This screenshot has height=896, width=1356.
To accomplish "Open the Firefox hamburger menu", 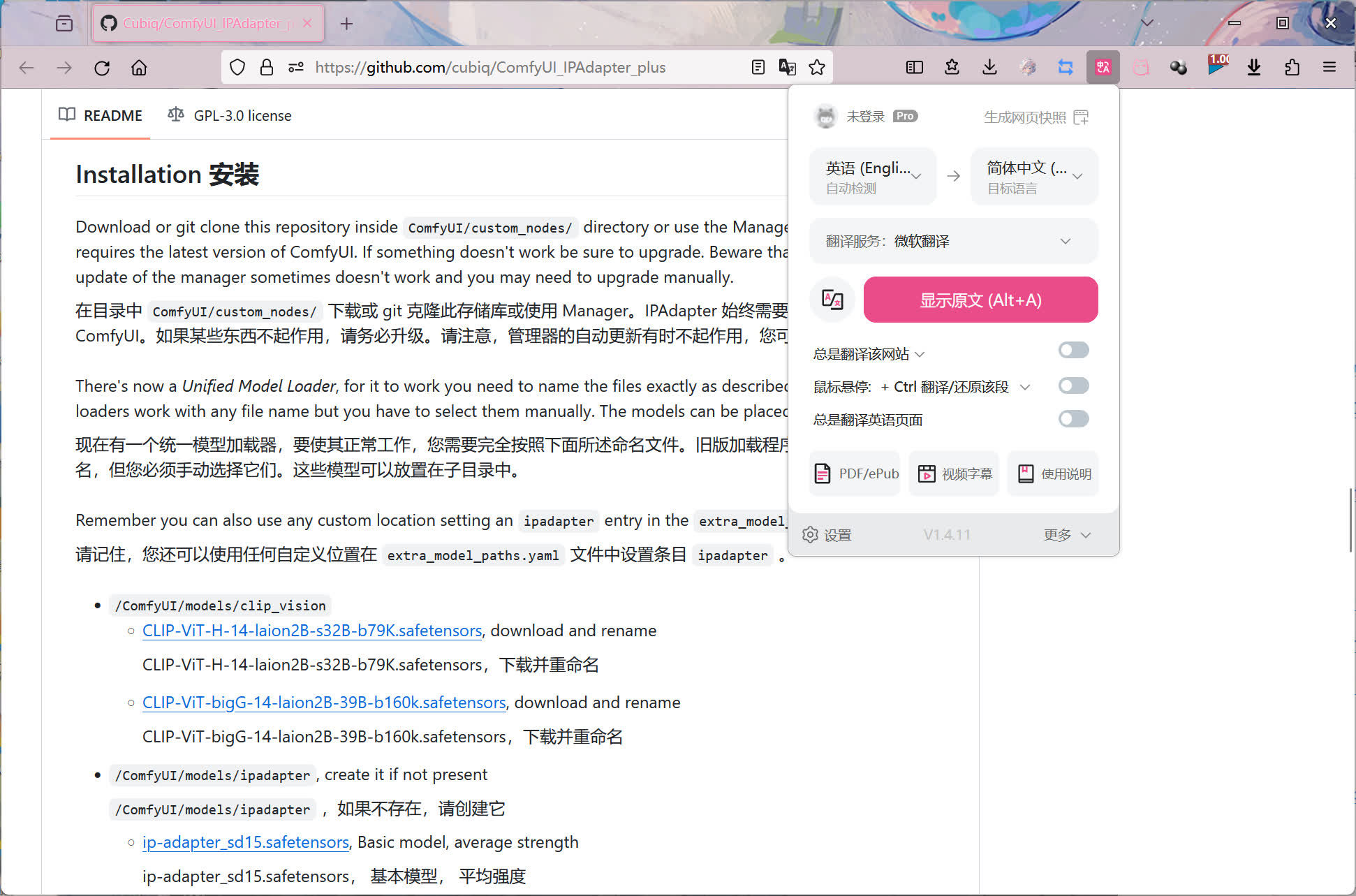I will (x=1329, y=67).
